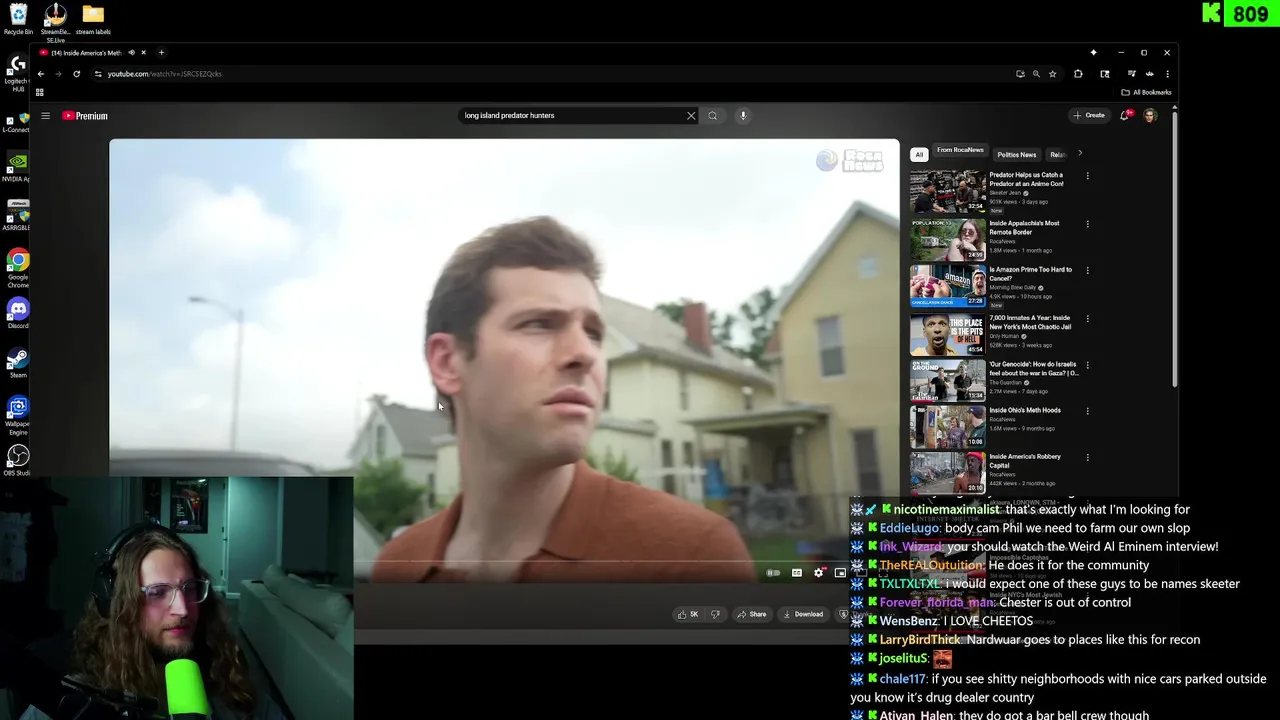
Task: Open a new browser tab
Action: point(161,52)
